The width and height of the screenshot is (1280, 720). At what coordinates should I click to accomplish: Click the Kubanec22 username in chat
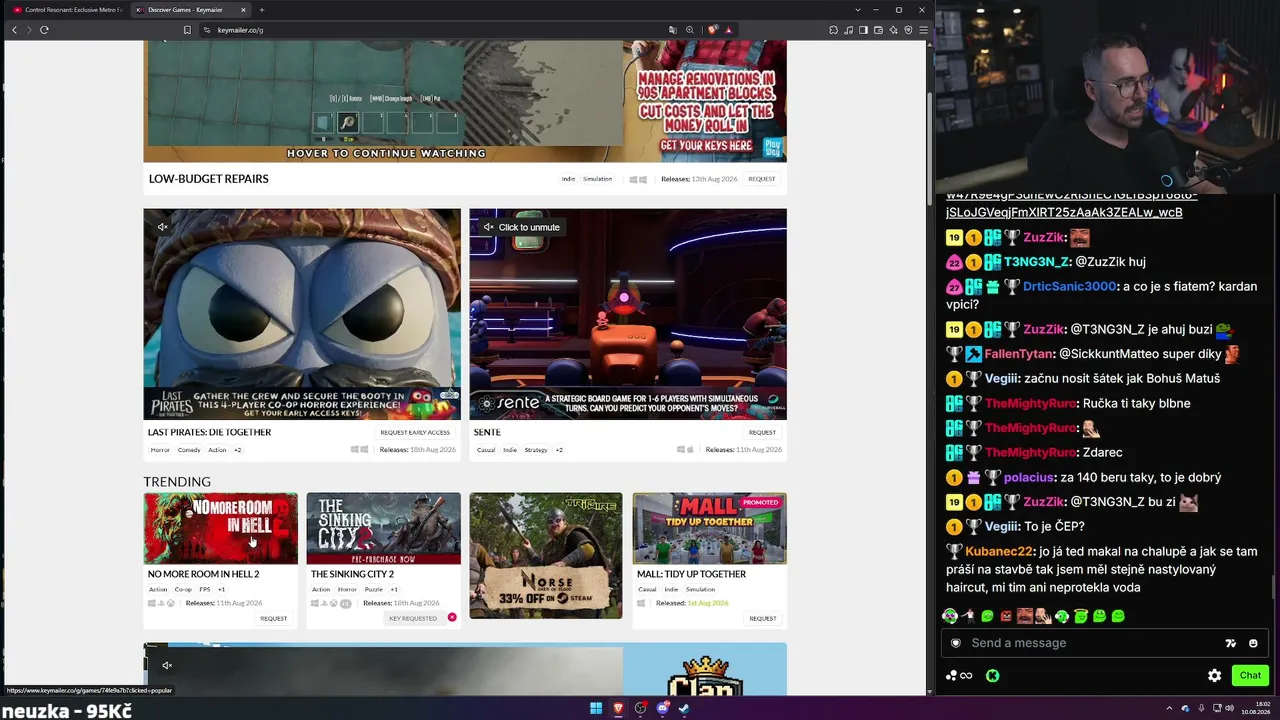(x=999, y=551)
